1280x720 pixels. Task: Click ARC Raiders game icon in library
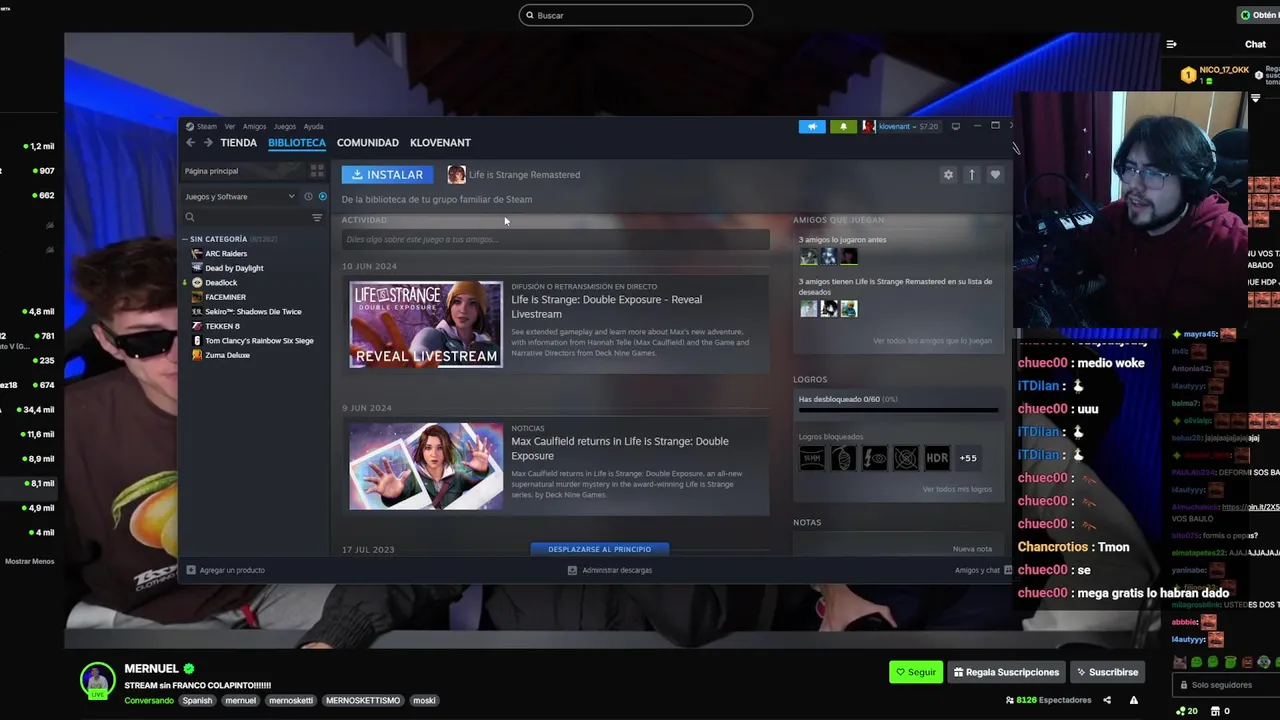pyautogui.click(x=197, y=254)
